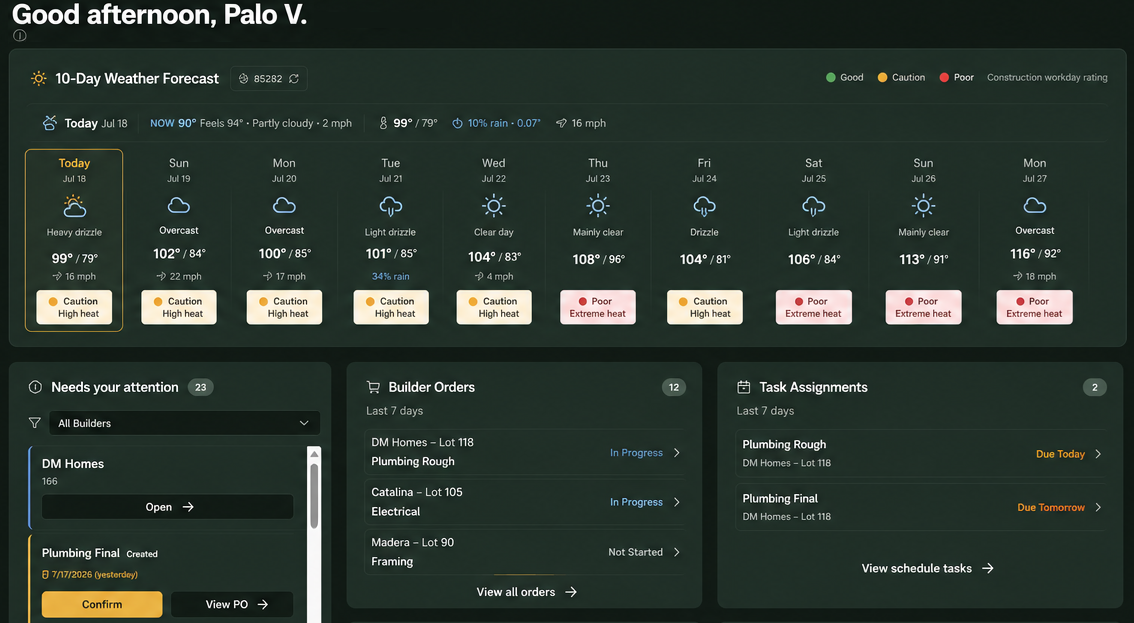This screenshot has height=623, width=1134.
Task: Click the sun icon beside 10-Day Weather Forecast
Action: click(38, 78)
